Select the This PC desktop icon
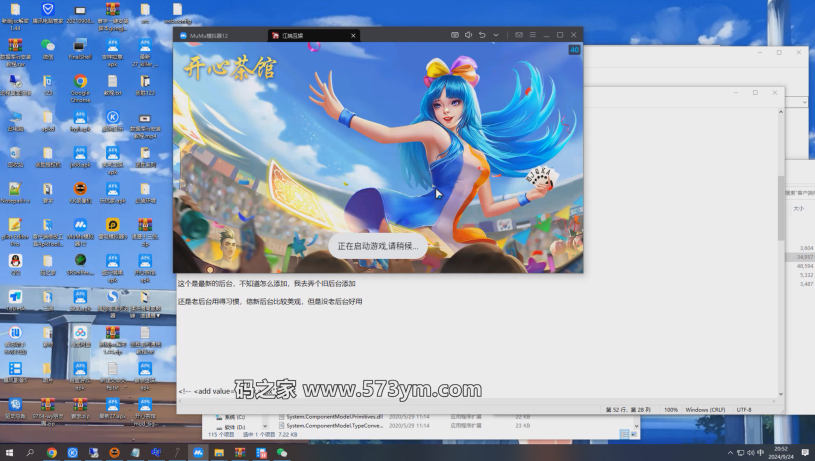The image size is (815, 461). point(15,121)
